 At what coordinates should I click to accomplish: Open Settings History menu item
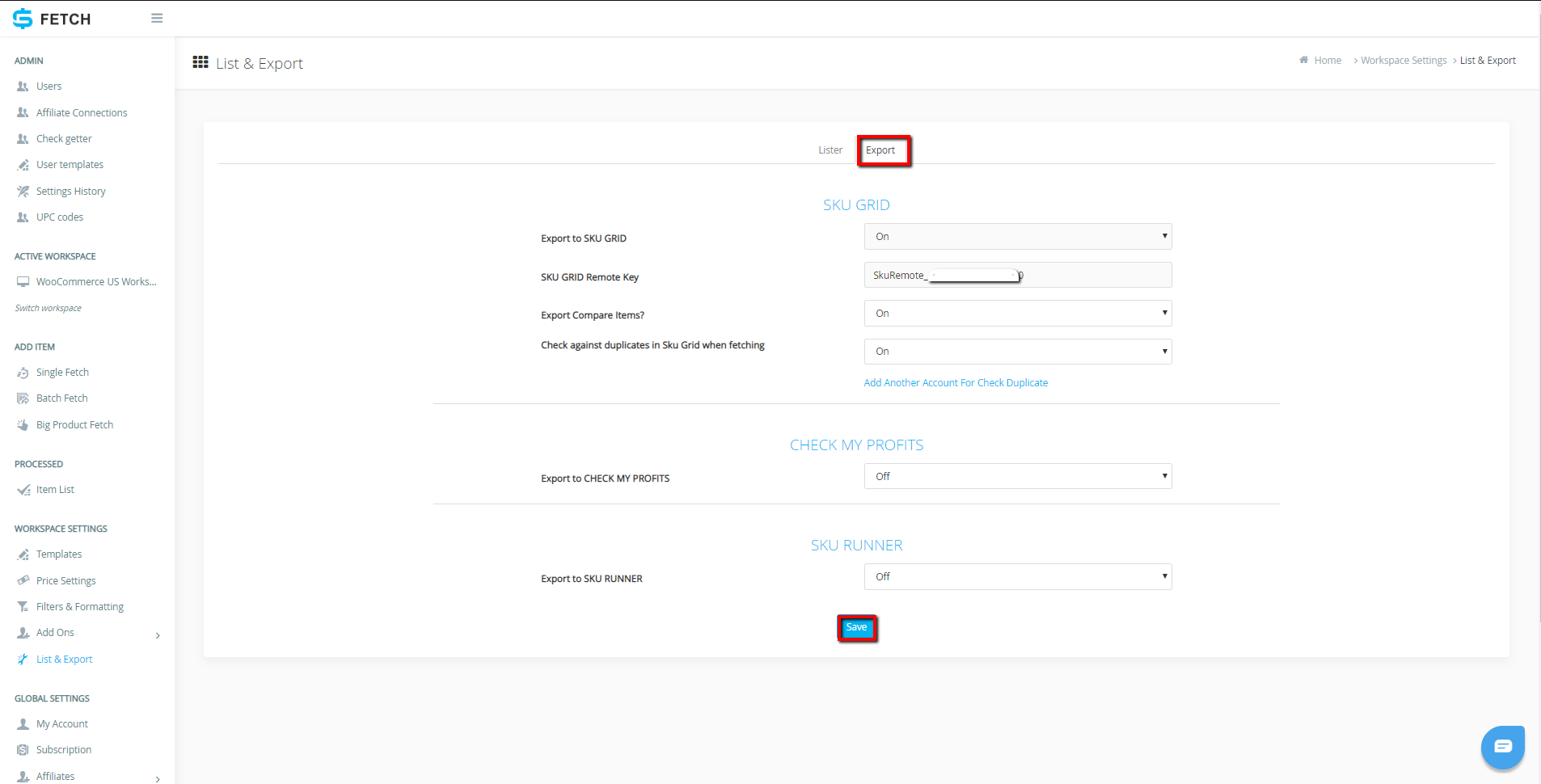[71, 192]
